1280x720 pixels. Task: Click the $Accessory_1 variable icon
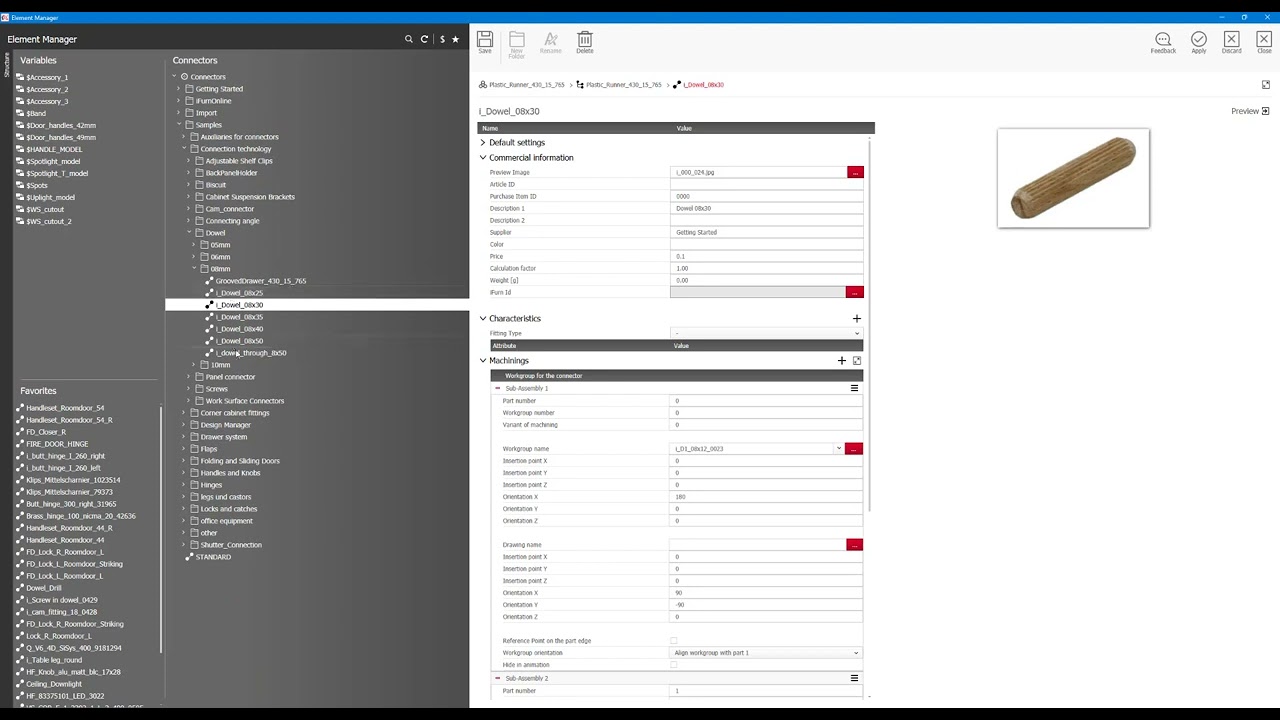pos(20,77)
